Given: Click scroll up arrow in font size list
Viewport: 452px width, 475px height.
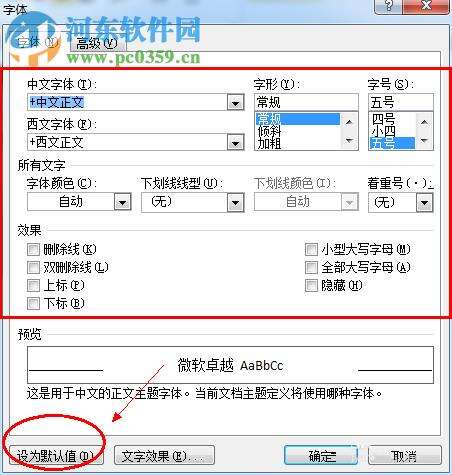Looking at the screenshot, I should [x=424, y=123].
